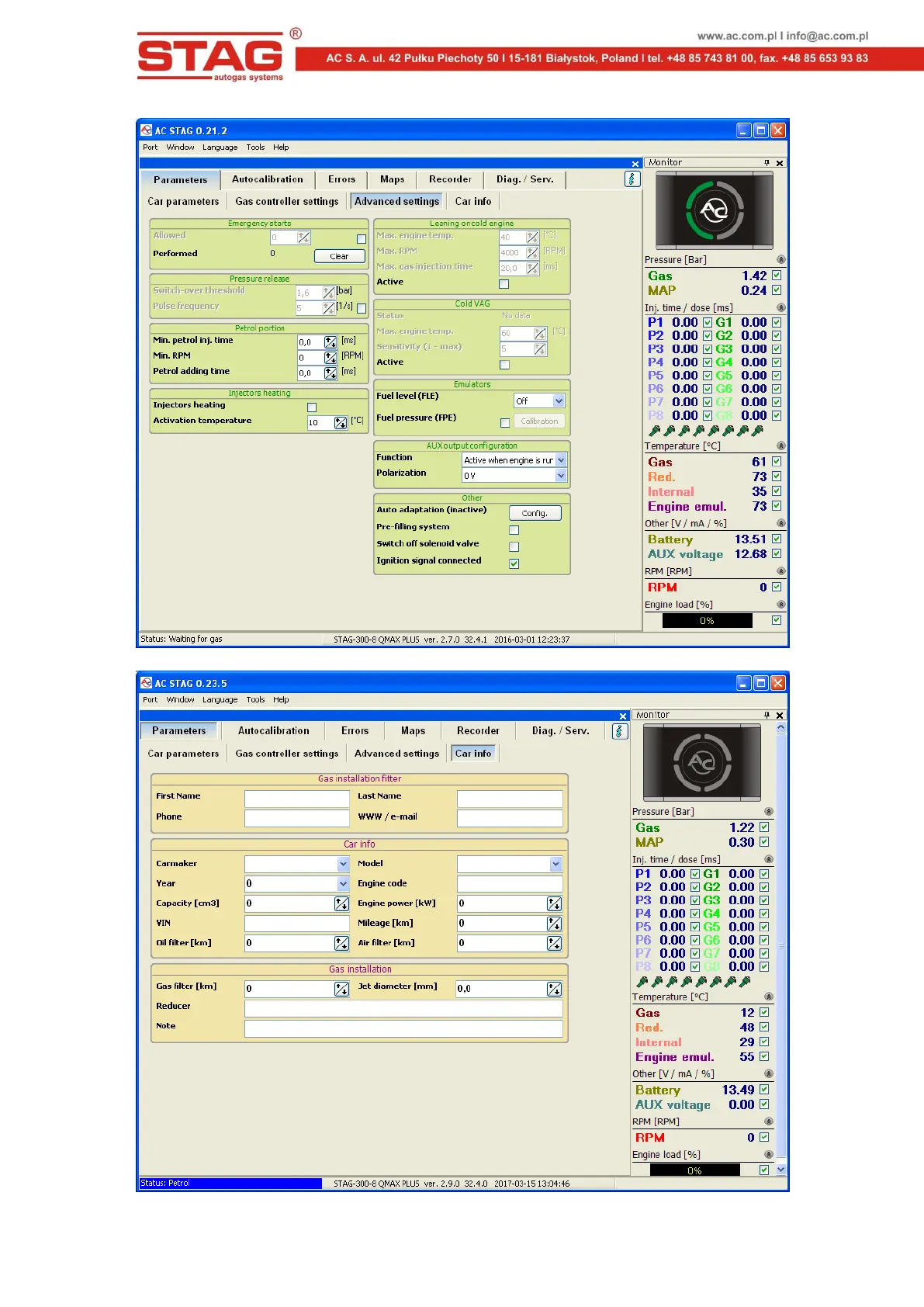Open the Model dropdown
This screenshot has height=1307, width=924.
[x=555, y=864]
